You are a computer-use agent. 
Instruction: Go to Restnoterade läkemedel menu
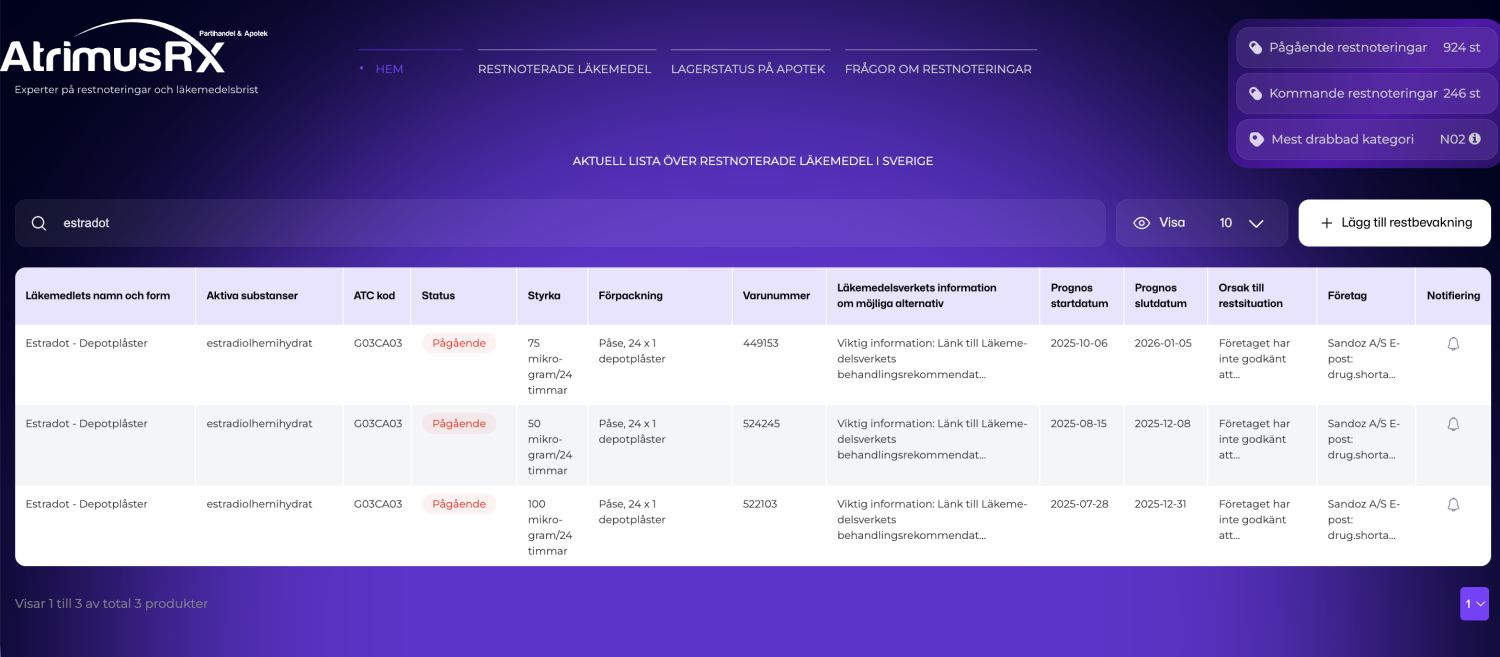click(x=564, y=69)
